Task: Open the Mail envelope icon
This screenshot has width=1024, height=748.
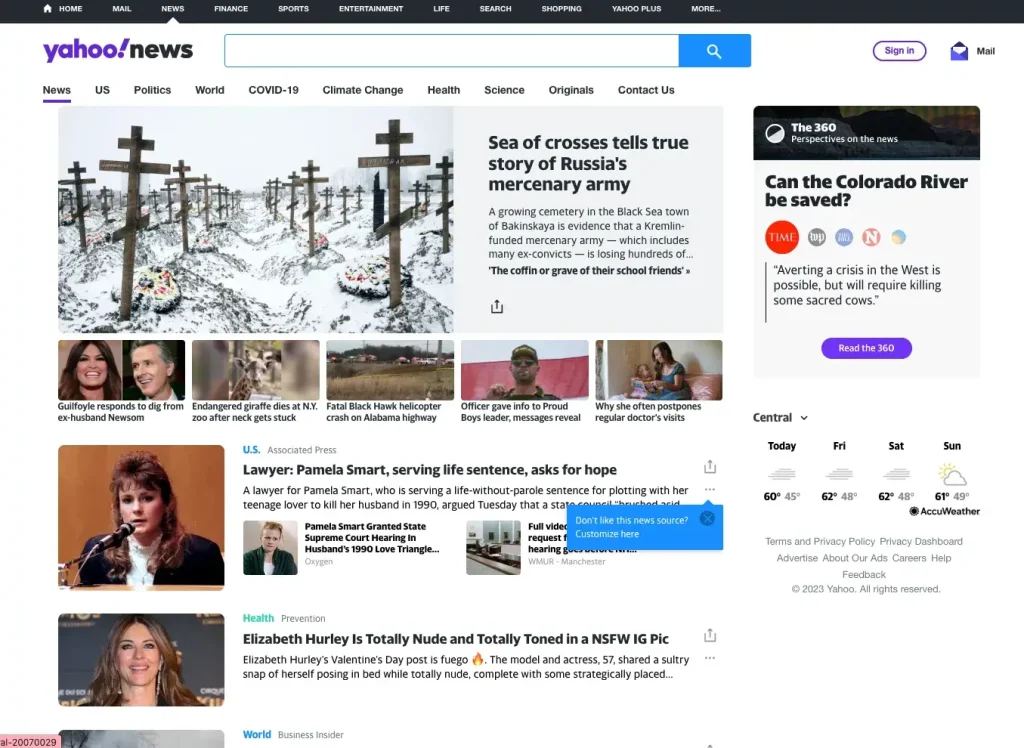Action: 959,51
